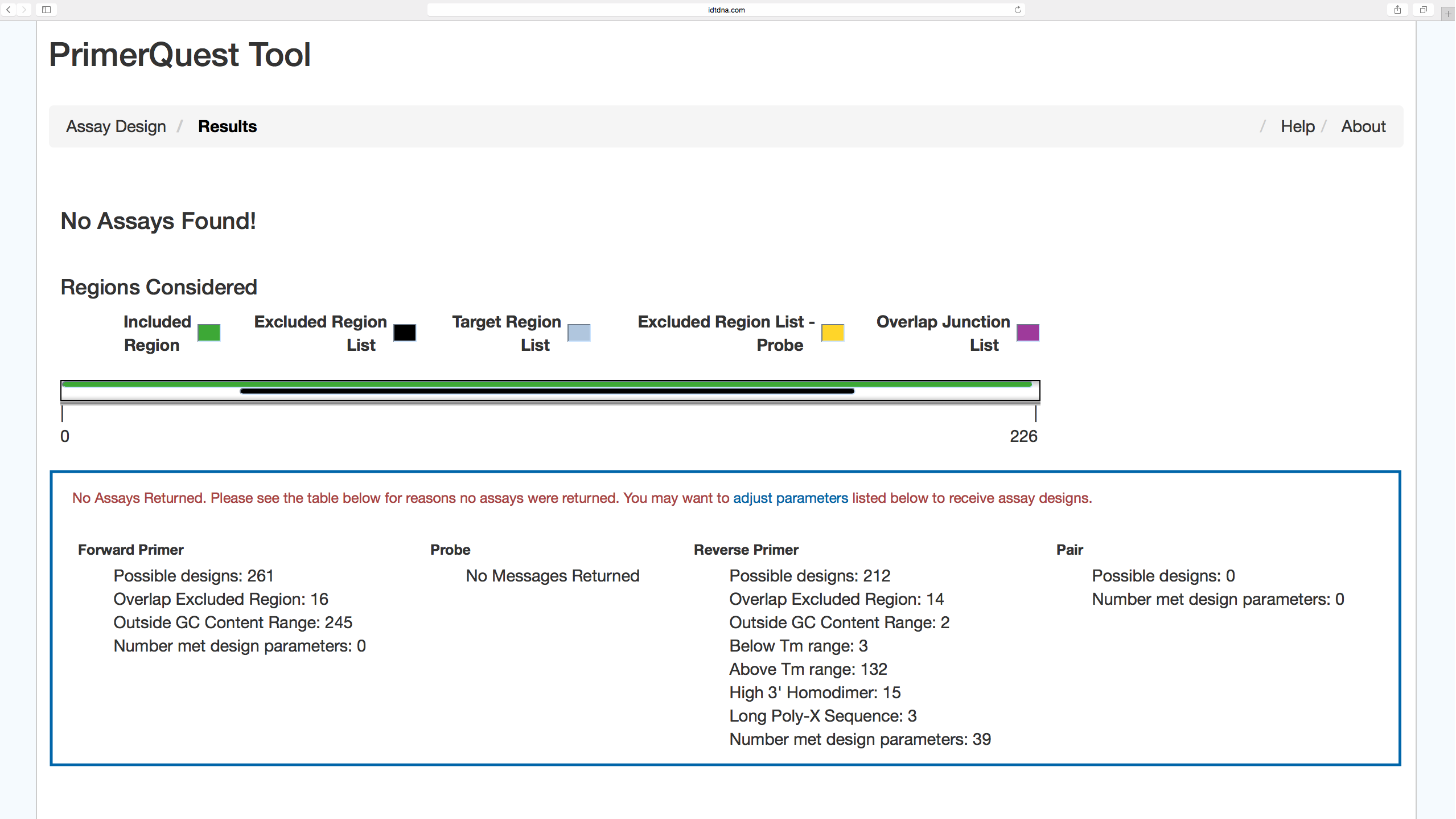
Task: Click the browser back arrow
Action: click(9, 10)
